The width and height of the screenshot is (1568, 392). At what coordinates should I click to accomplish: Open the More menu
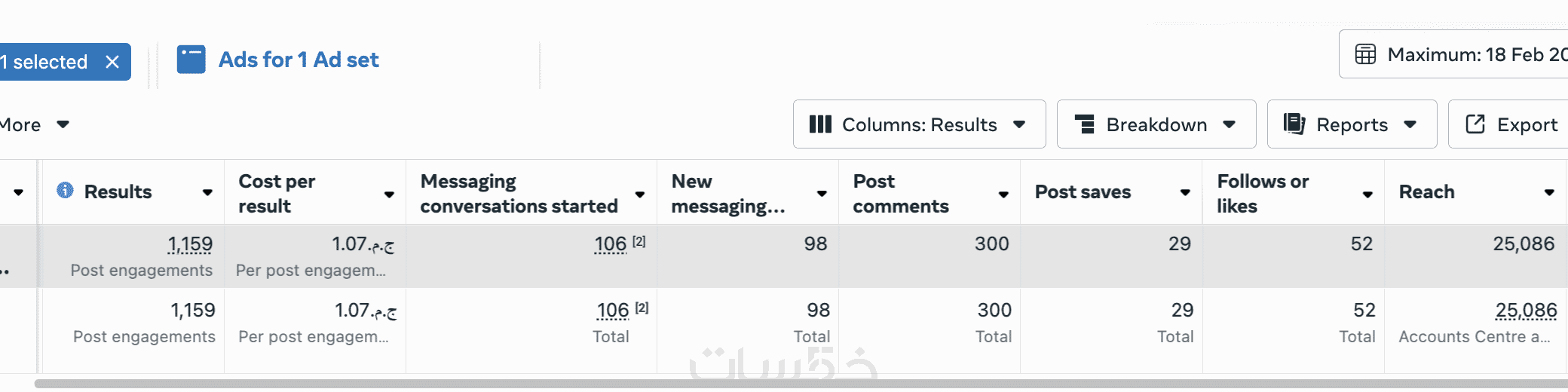pyautogui.click(x=30, y=124)
